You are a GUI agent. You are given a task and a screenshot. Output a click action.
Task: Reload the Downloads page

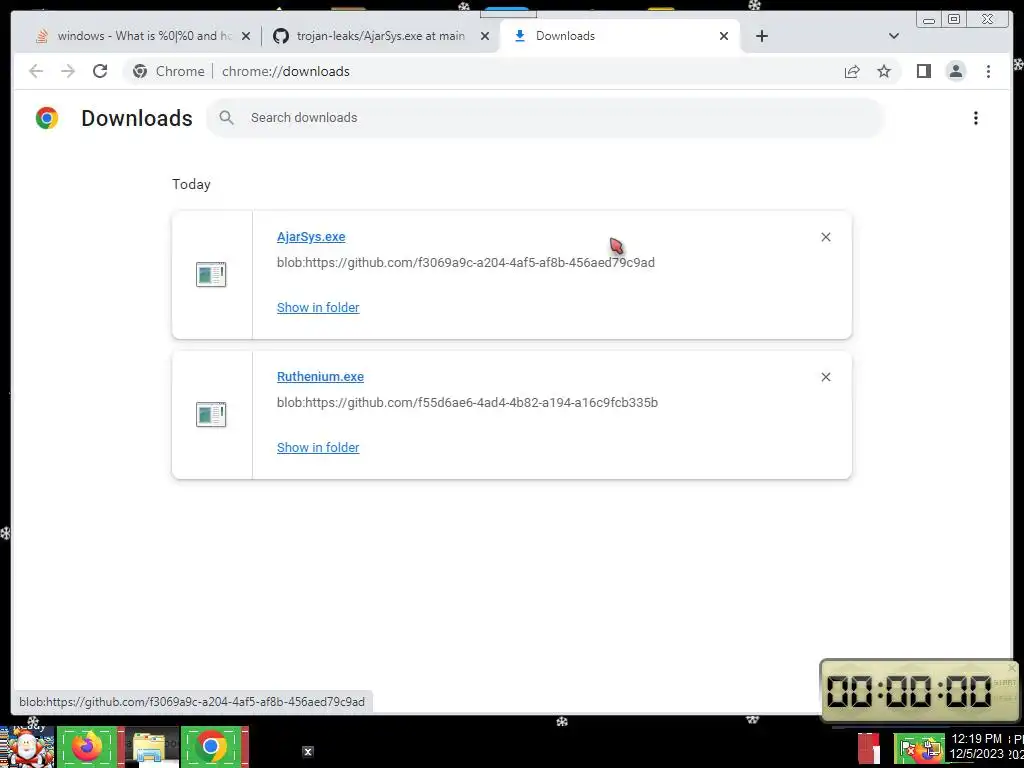pos(100,71)
